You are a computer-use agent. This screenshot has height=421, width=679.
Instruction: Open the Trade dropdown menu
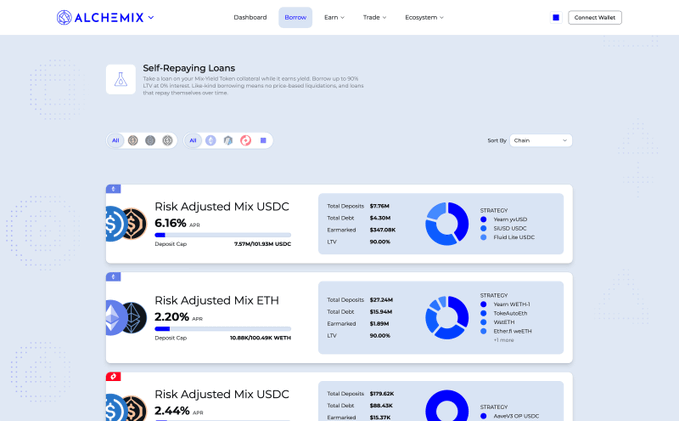[374, 17]
